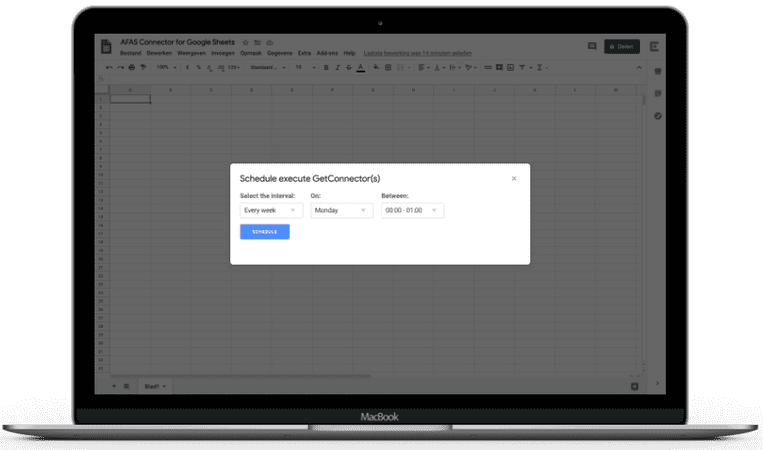This screenshot has width=763, height=450.
Task: Click the filter funnel icon
Action: pos(522,68)
